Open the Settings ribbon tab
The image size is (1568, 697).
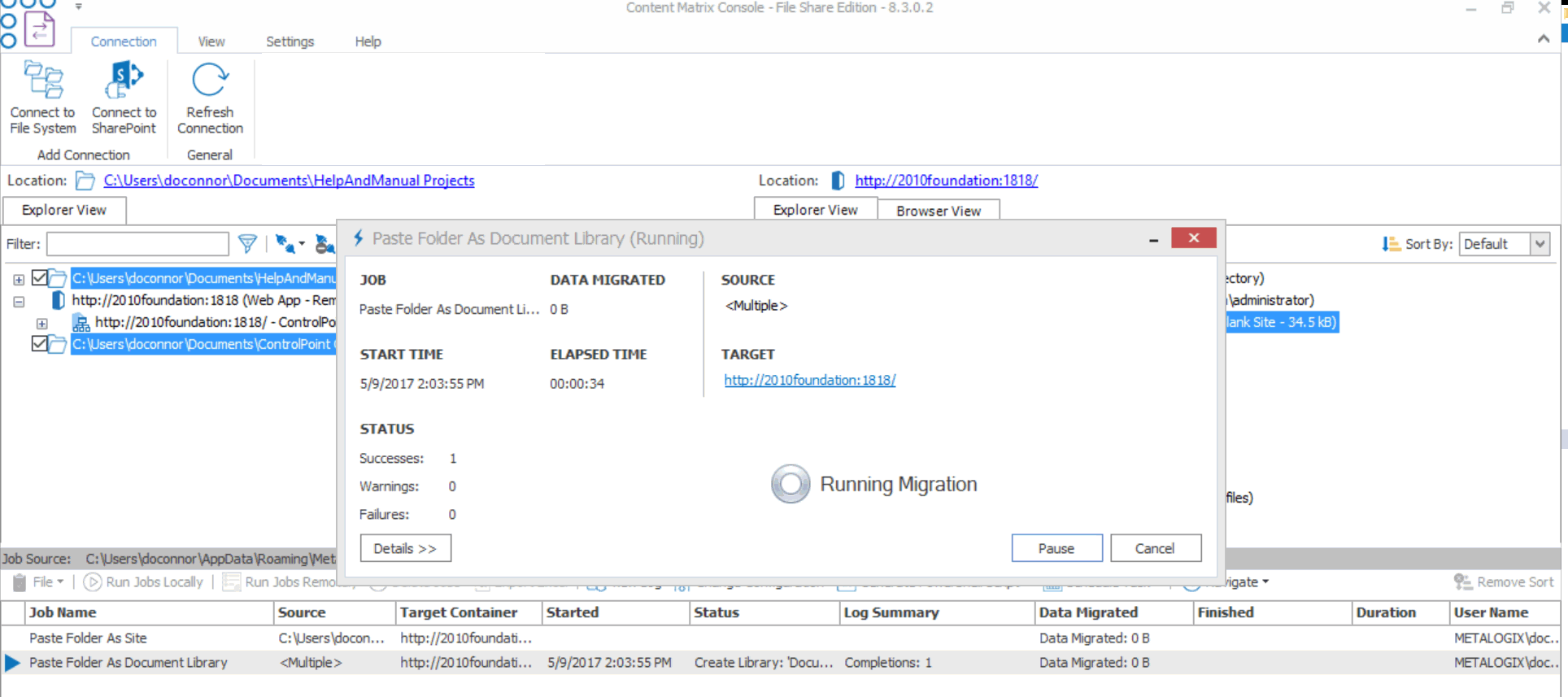tap(290, 41)
